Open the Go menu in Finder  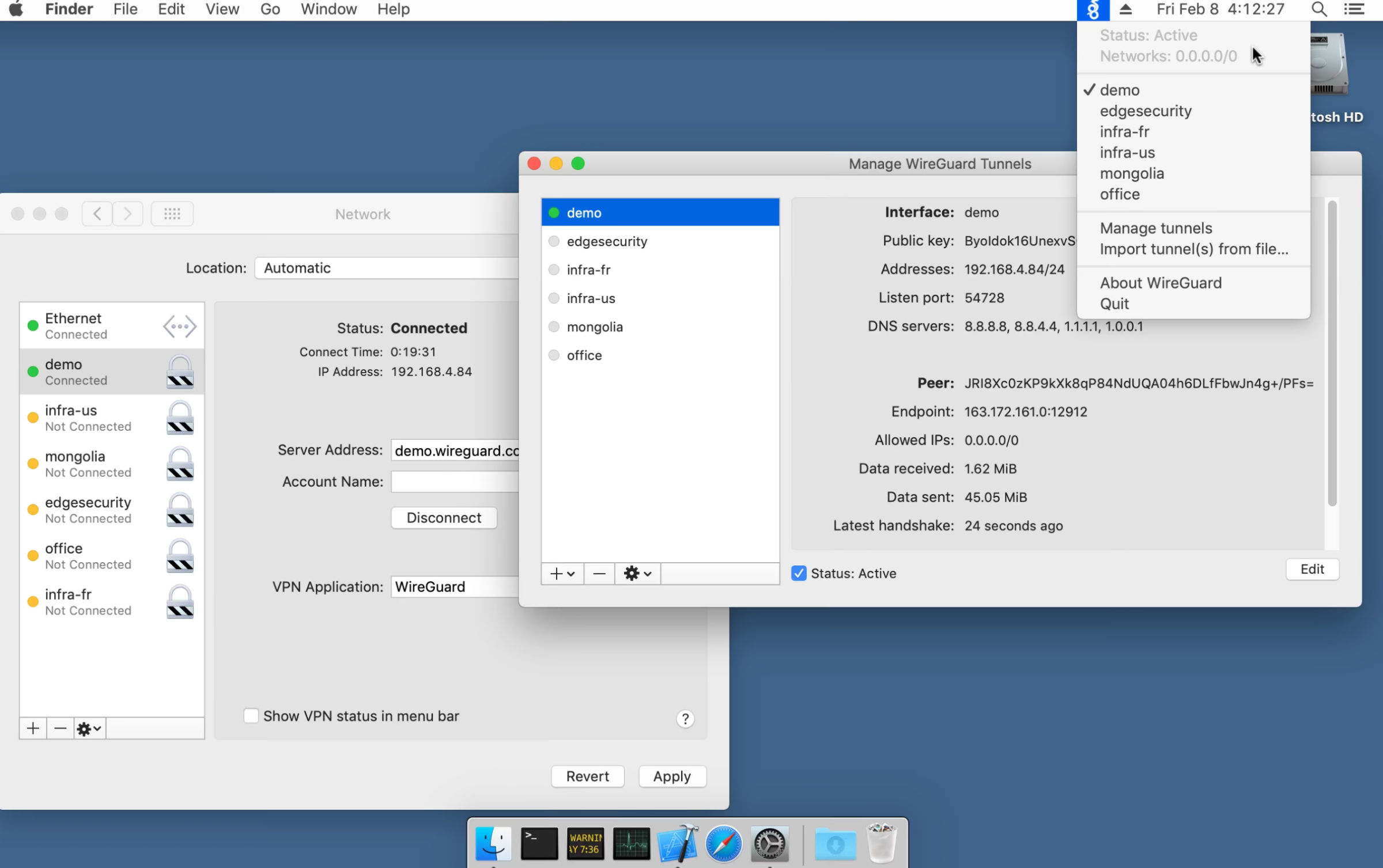pos(269,9)
